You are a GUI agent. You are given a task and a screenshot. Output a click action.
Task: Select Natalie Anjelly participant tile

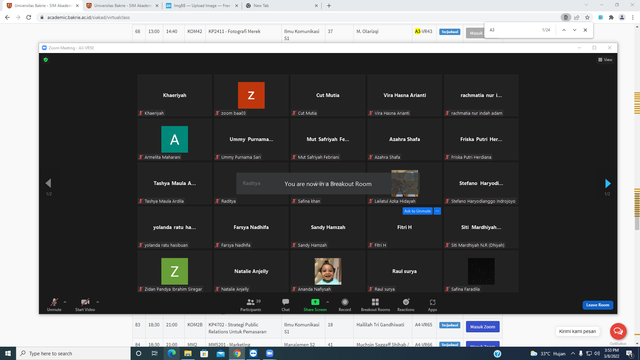(x=251, y=271)
